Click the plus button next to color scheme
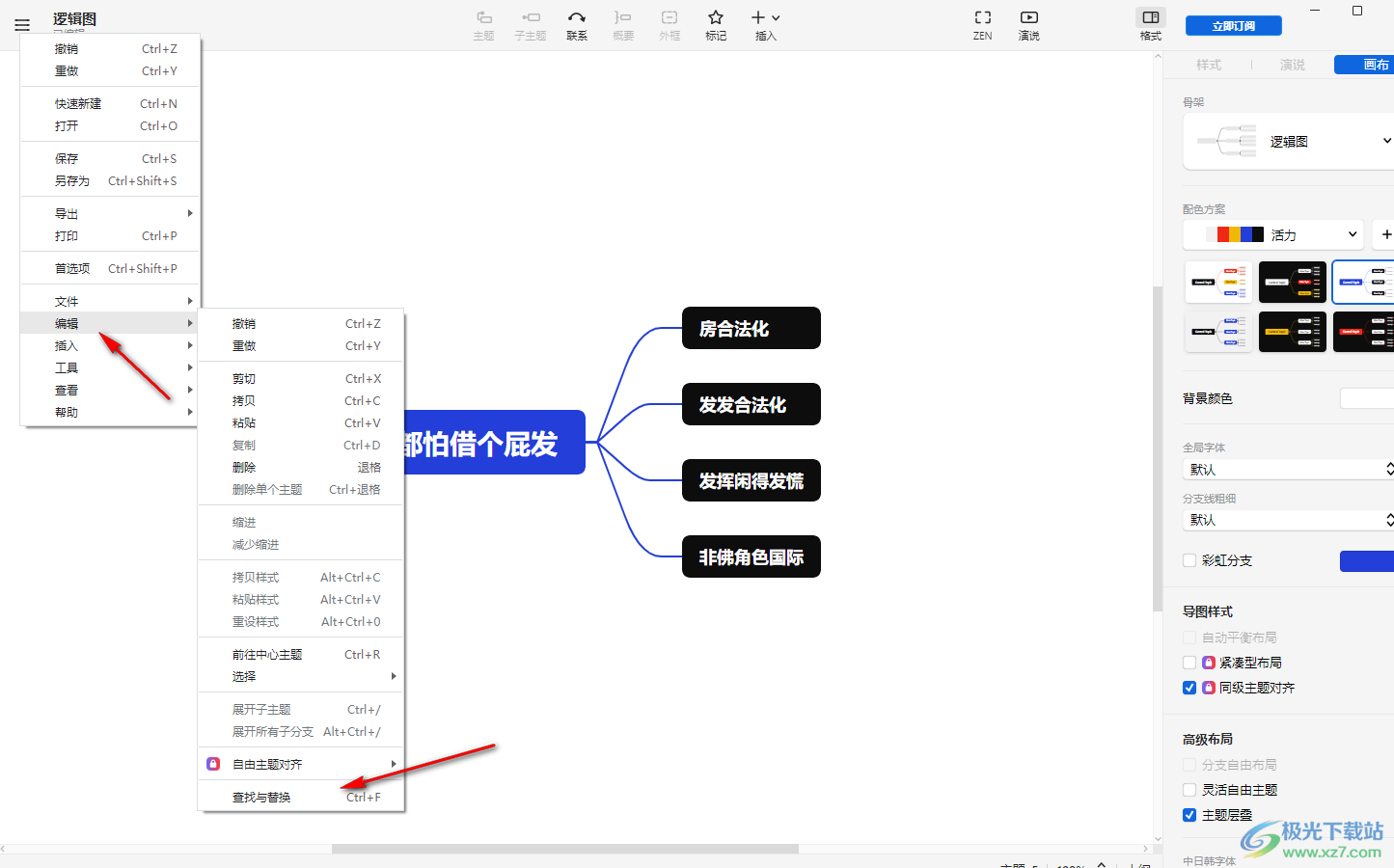 [x=1386, y=234]
